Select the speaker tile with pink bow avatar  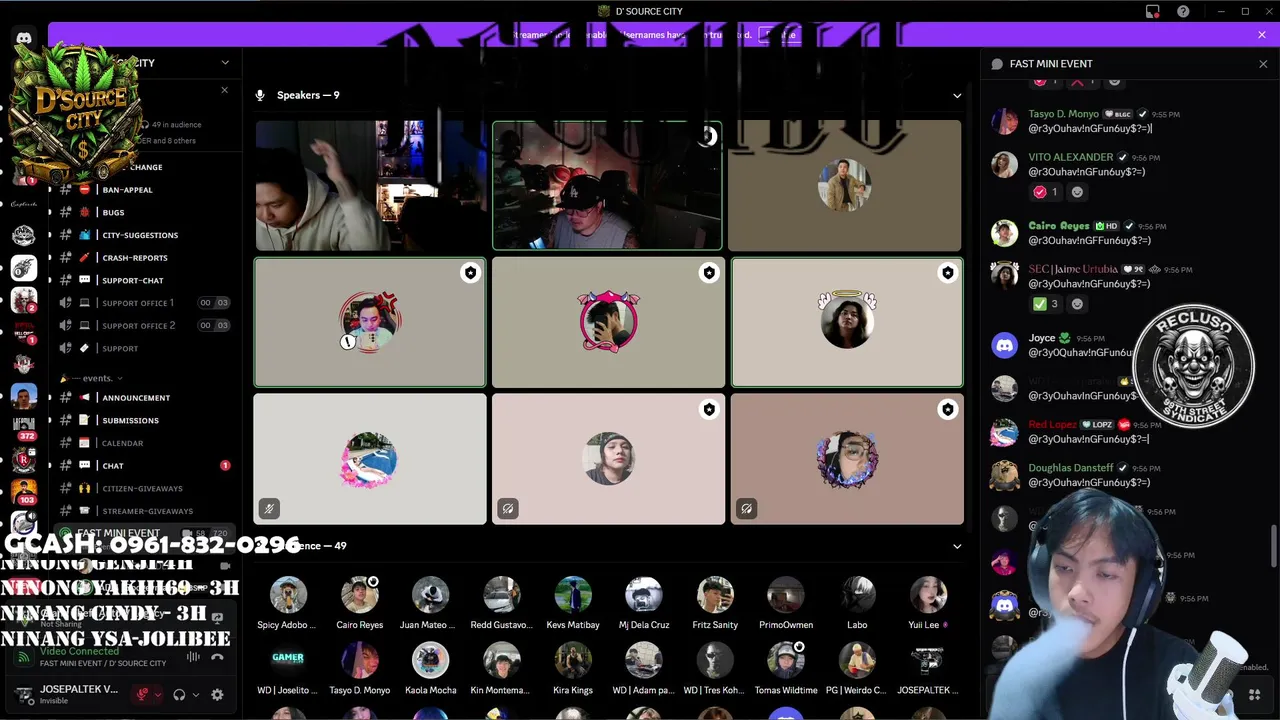608,322
